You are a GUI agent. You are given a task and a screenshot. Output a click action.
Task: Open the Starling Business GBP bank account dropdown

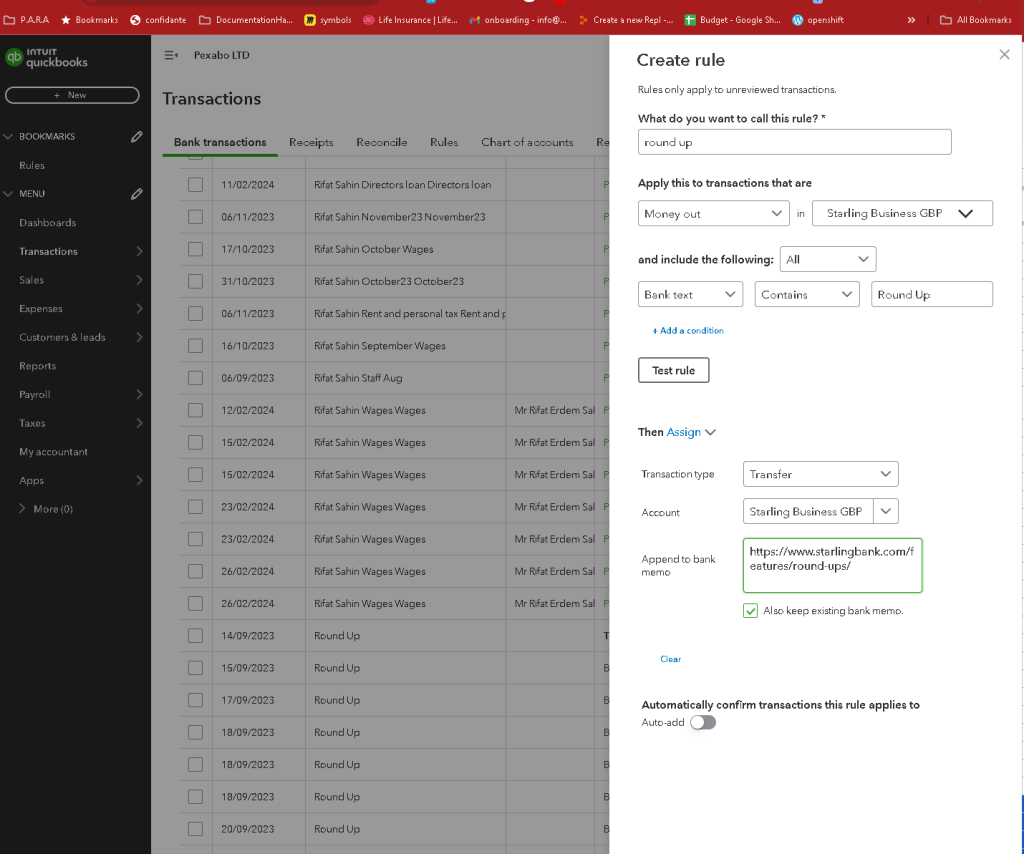coord(902,214)
